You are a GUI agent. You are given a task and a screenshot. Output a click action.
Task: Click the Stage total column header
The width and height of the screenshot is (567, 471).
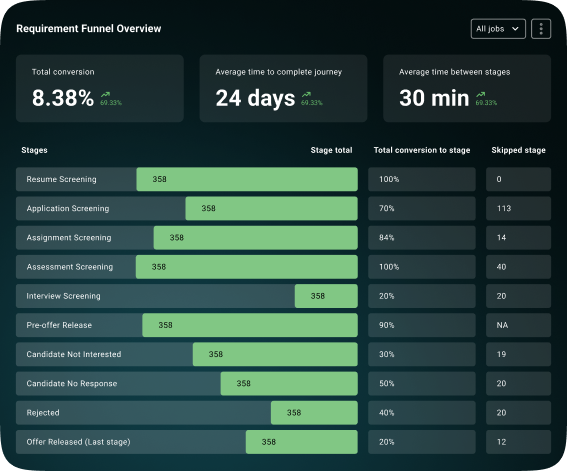click(x=331, y=150)
